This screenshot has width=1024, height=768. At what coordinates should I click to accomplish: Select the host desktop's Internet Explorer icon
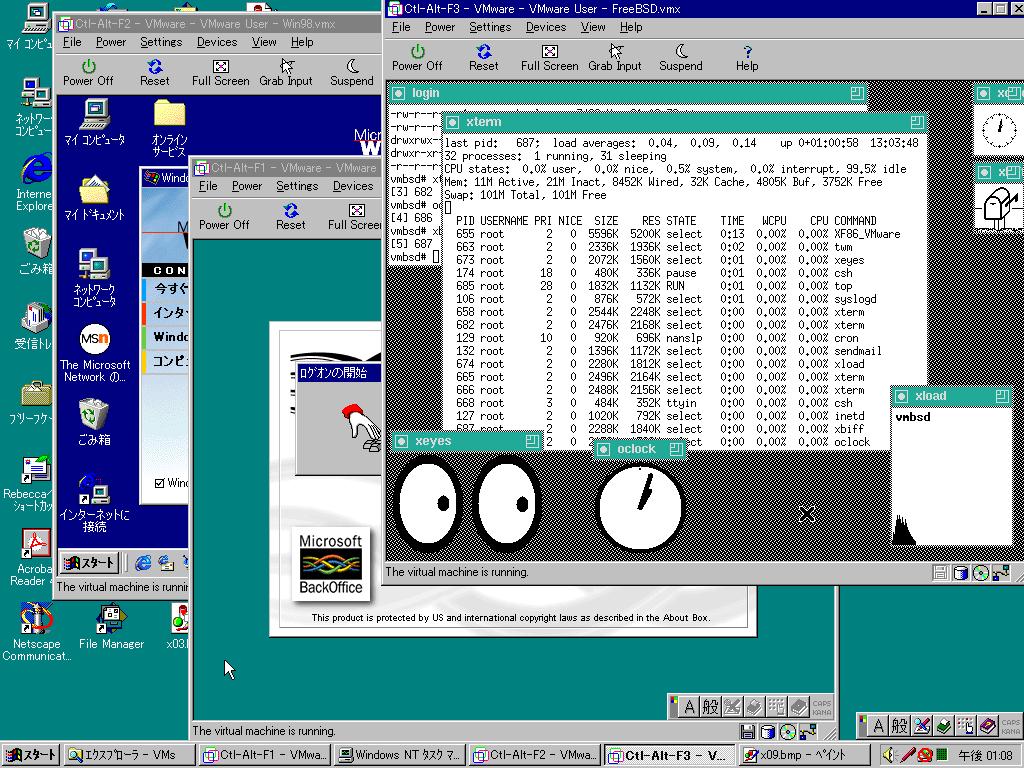[34, 184]
